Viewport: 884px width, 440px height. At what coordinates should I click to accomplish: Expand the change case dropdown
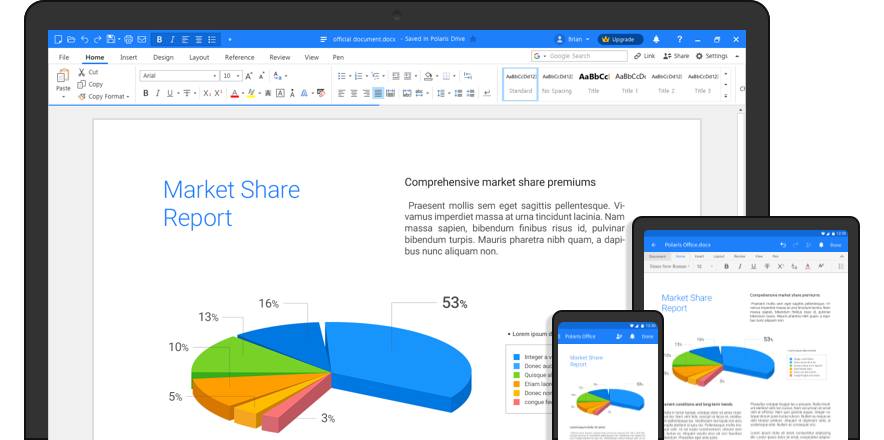(x=286, y=76)
